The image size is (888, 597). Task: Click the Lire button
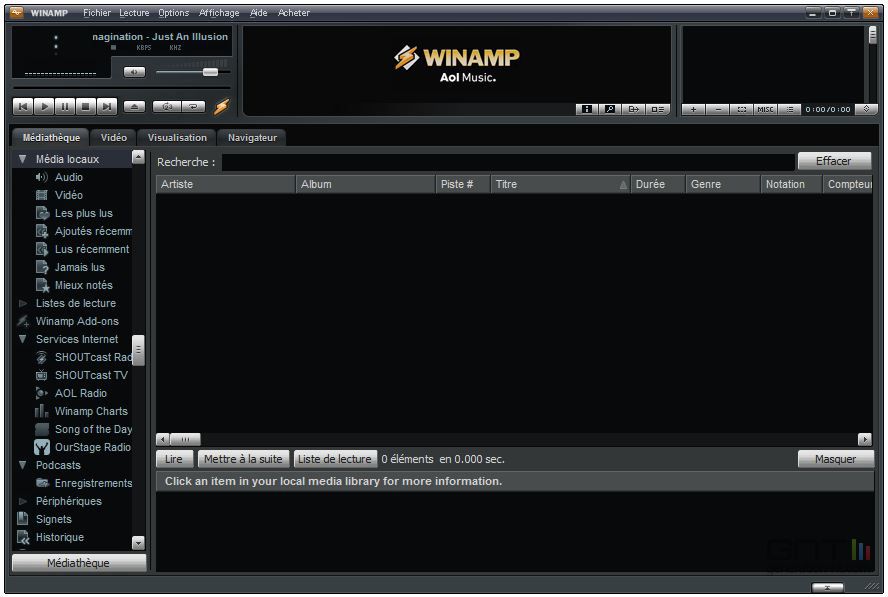click(174, 459)
